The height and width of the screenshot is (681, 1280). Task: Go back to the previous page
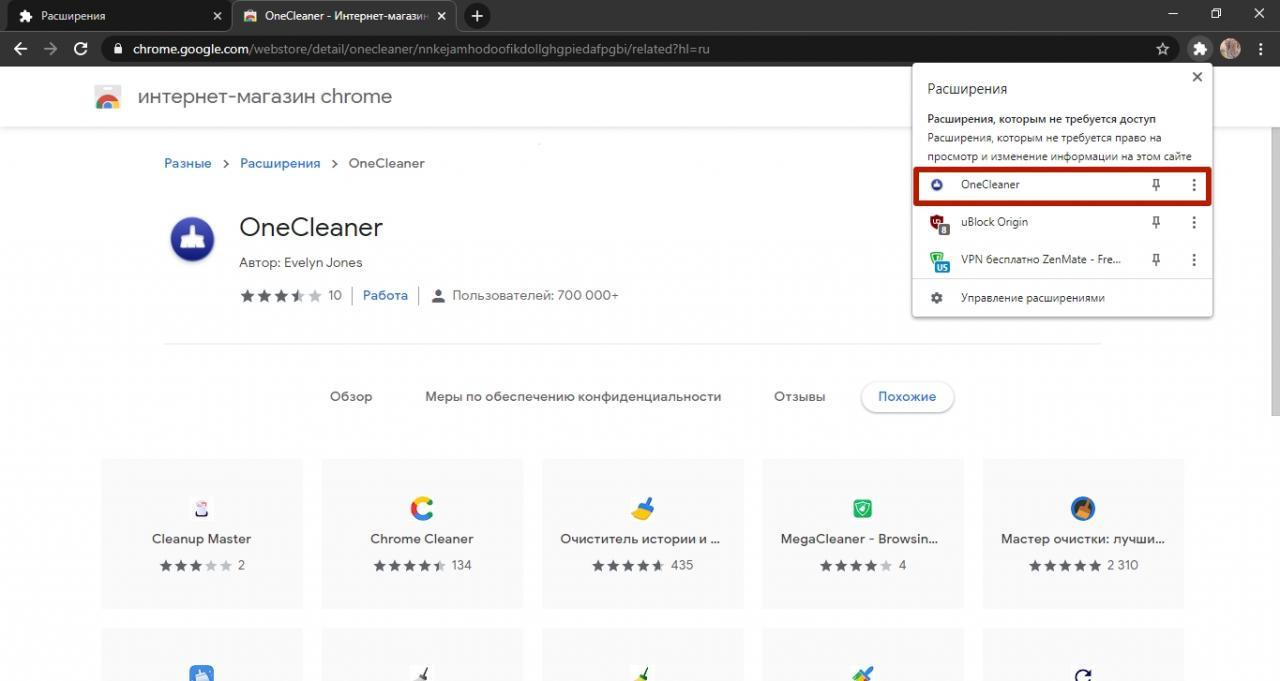[x=20, y=48]
